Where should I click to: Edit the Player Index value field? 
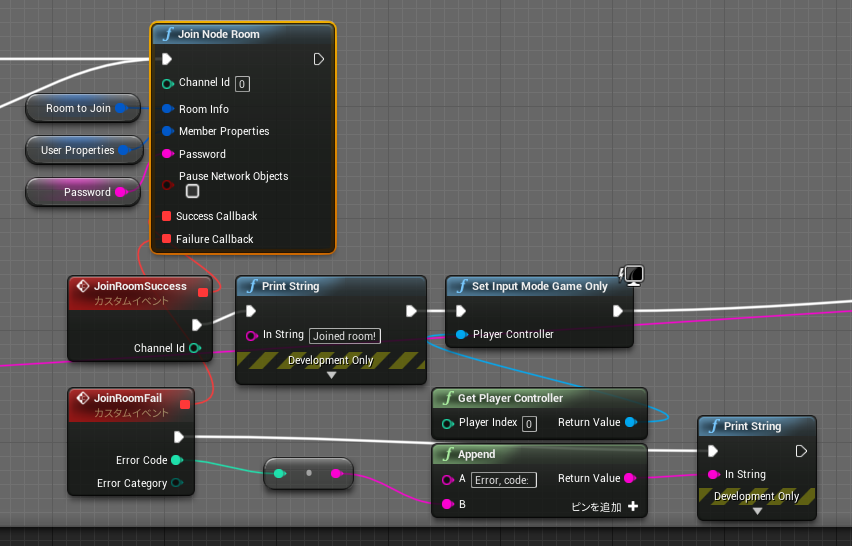click(x=529, y=424)
